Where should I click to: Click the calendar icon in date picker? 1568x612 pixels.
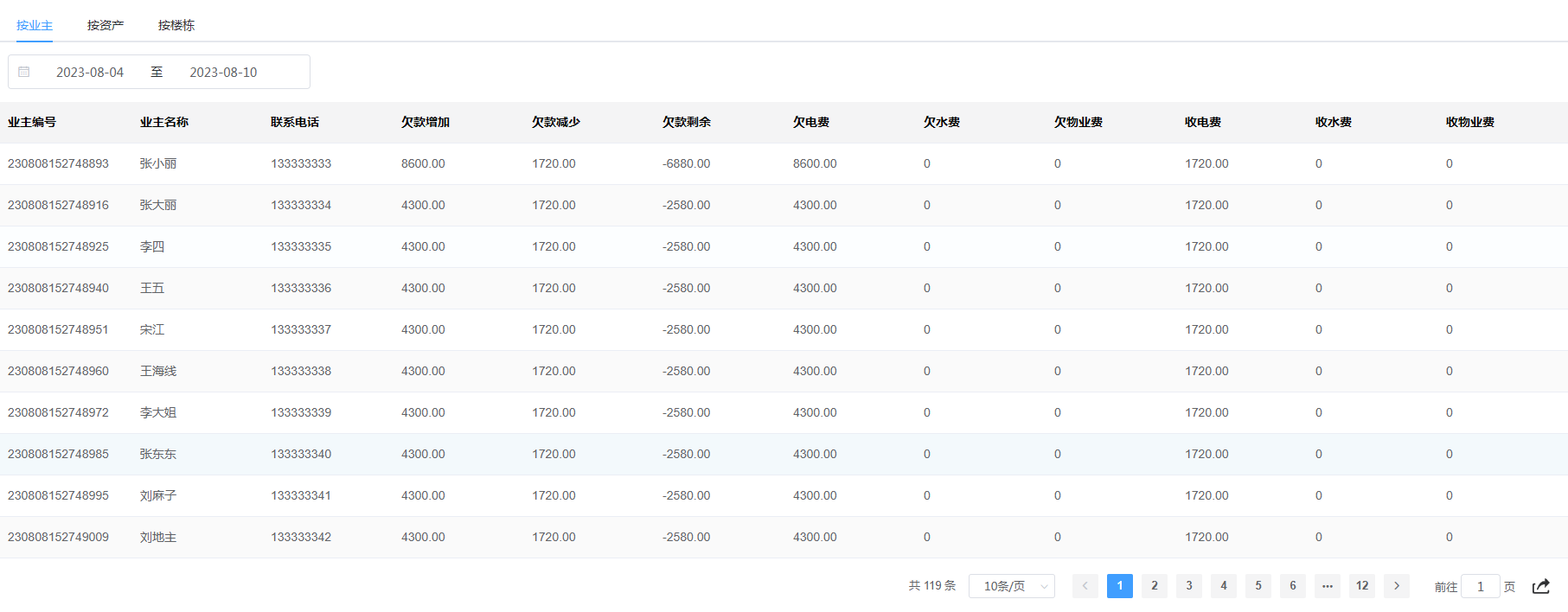[24, 72]
